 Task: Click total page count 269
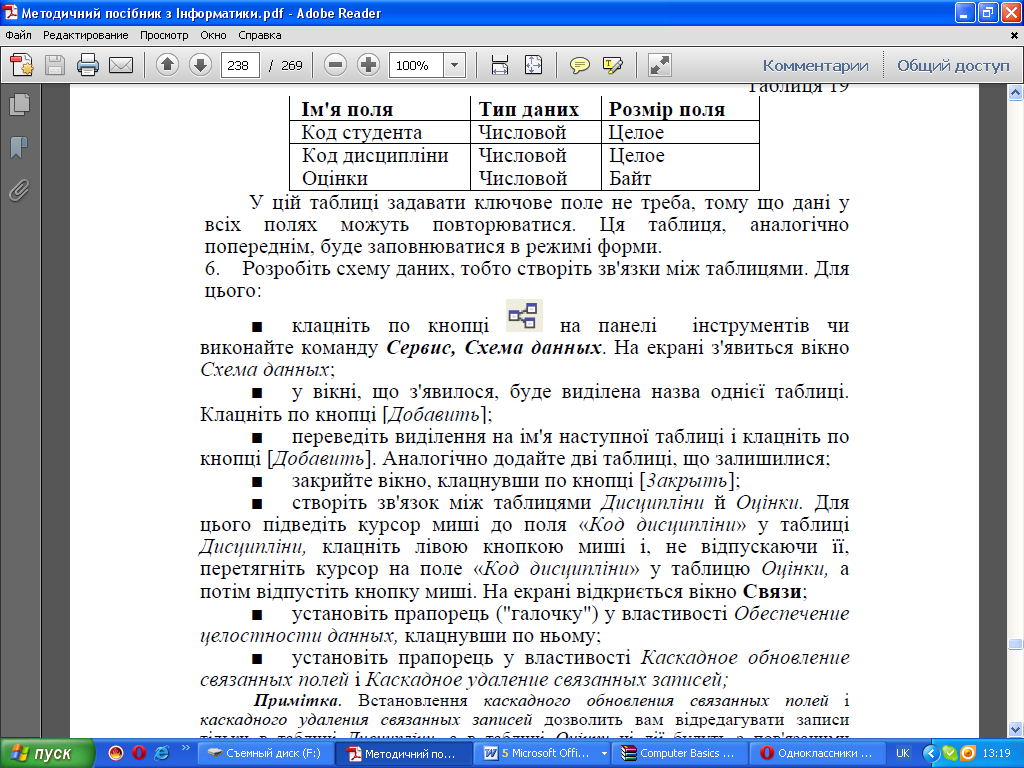click(291, 65)
